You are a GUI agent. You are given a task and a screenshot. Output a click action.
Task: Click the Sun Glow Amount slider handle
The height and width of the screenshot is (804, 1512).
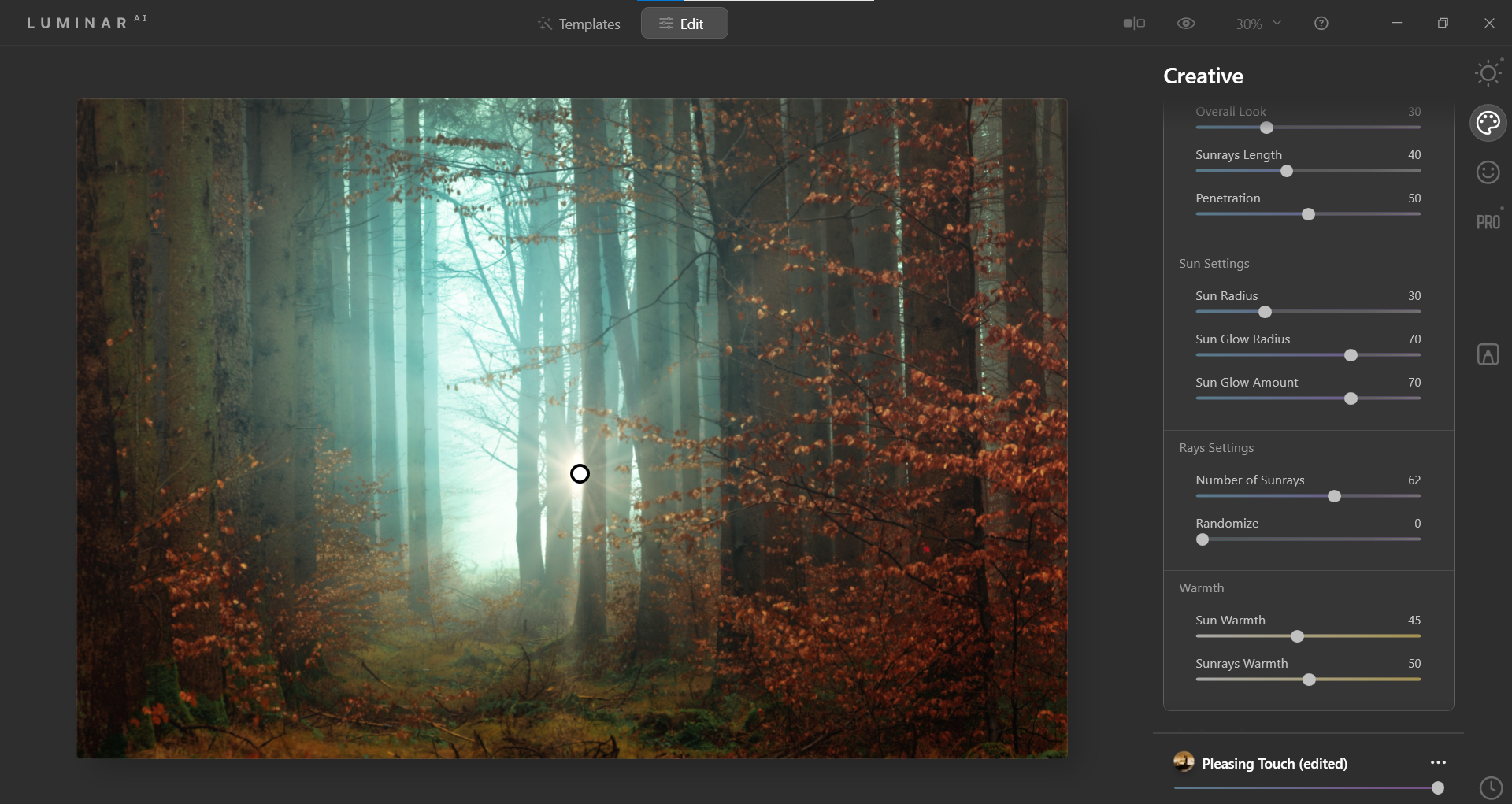[1351, 398]
